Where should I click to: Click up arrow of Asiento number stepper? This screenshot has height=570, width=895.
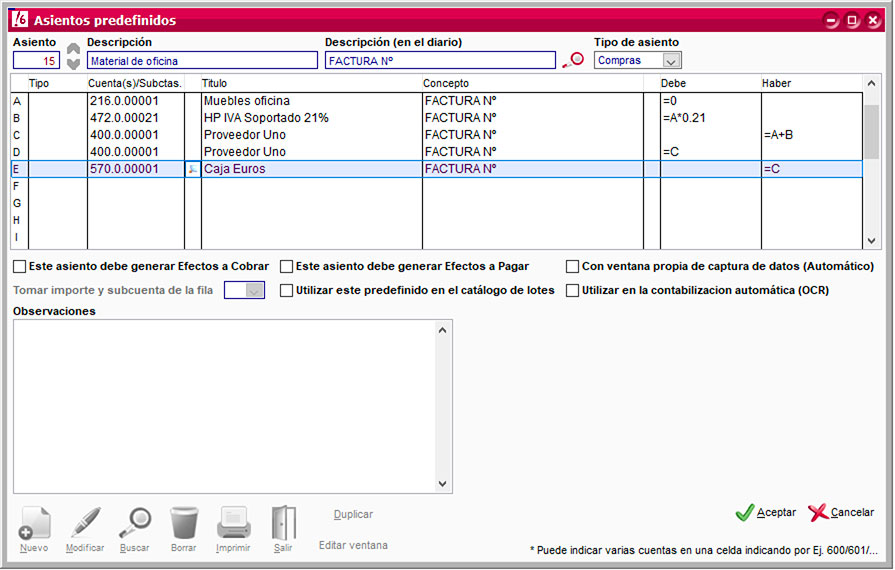(73, 49)
